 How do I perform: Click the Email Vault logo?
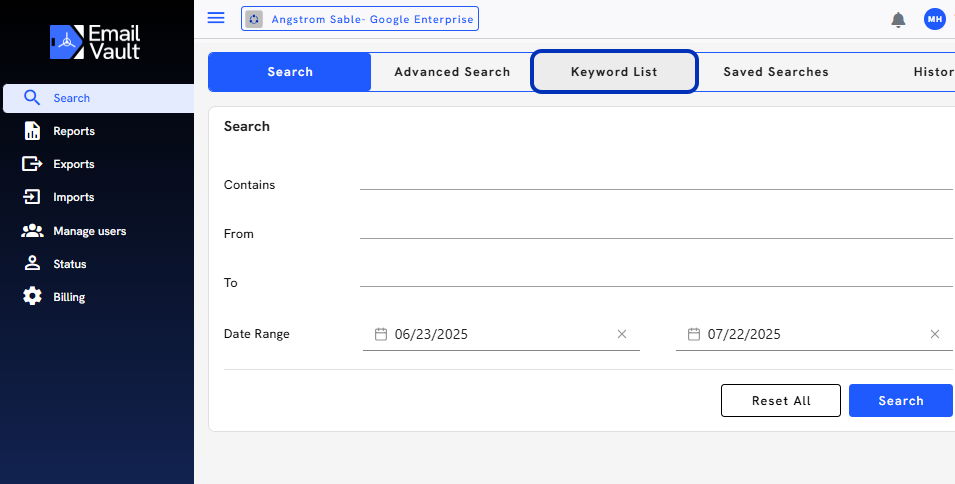(x=95, y=42)
